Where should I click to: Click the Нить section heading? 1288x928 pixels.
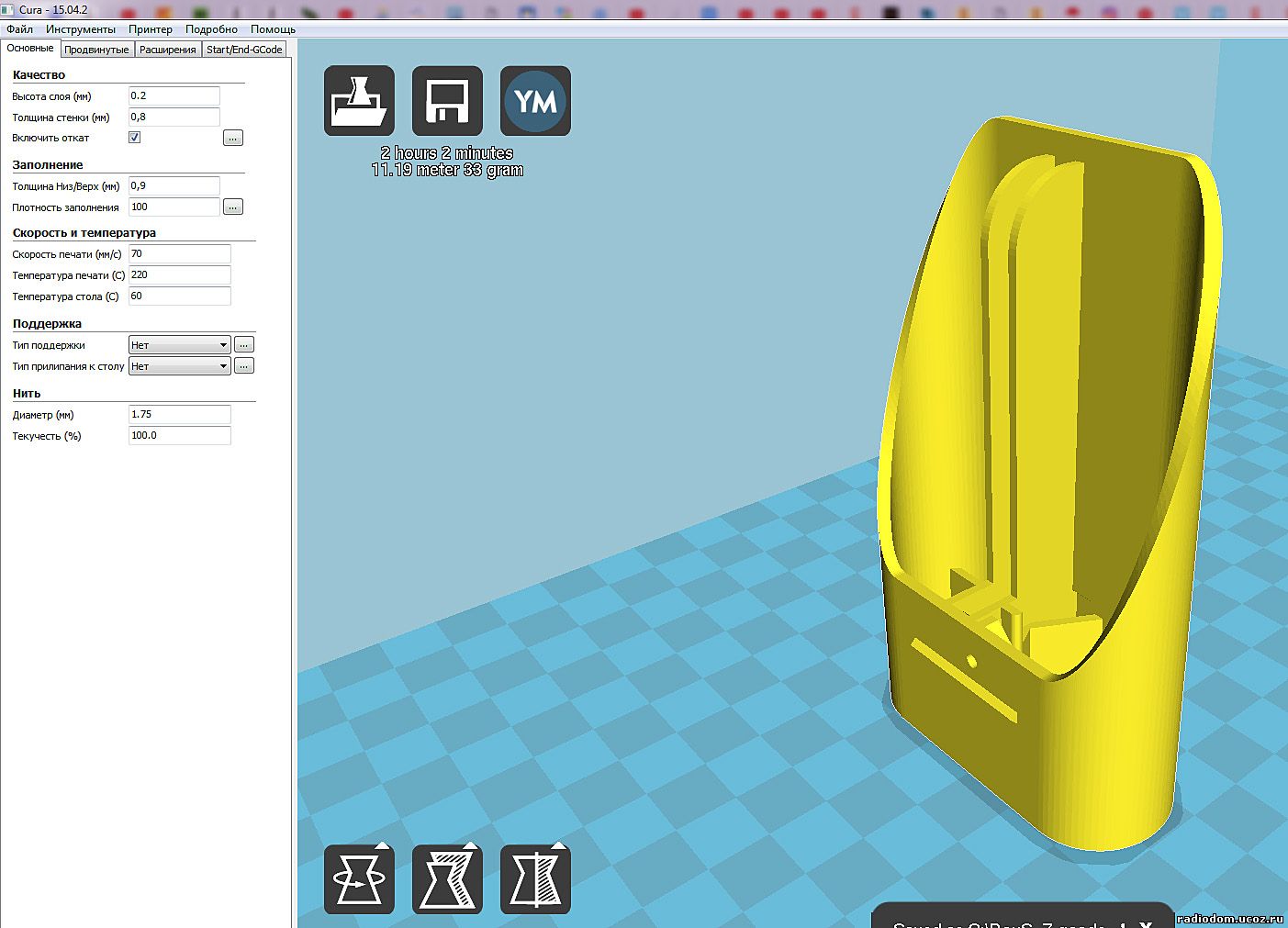point(27,393)
